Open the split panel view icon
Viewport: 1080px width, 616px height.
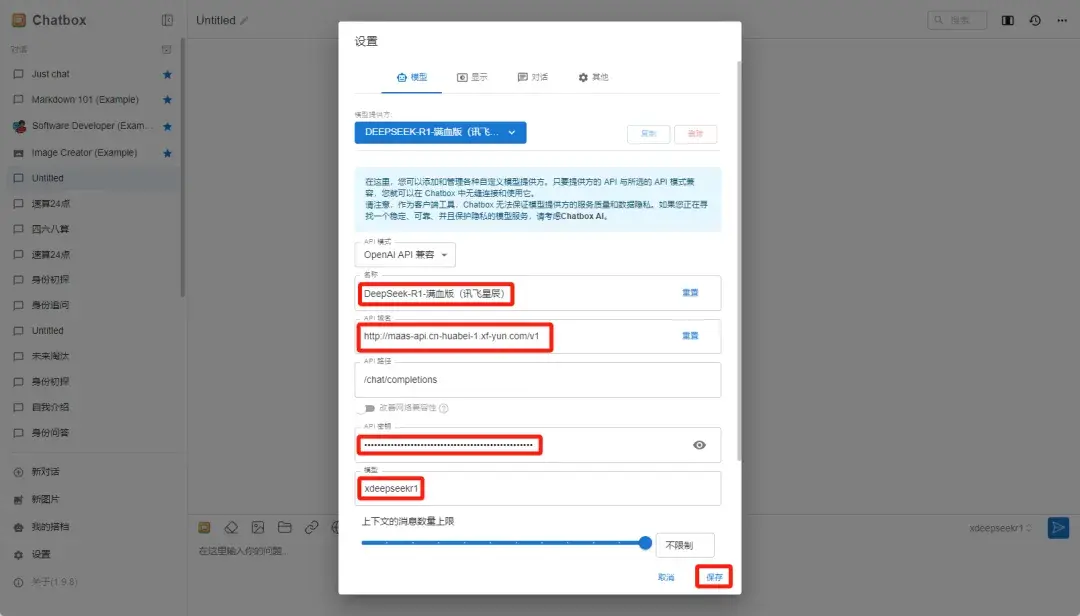1007,21
